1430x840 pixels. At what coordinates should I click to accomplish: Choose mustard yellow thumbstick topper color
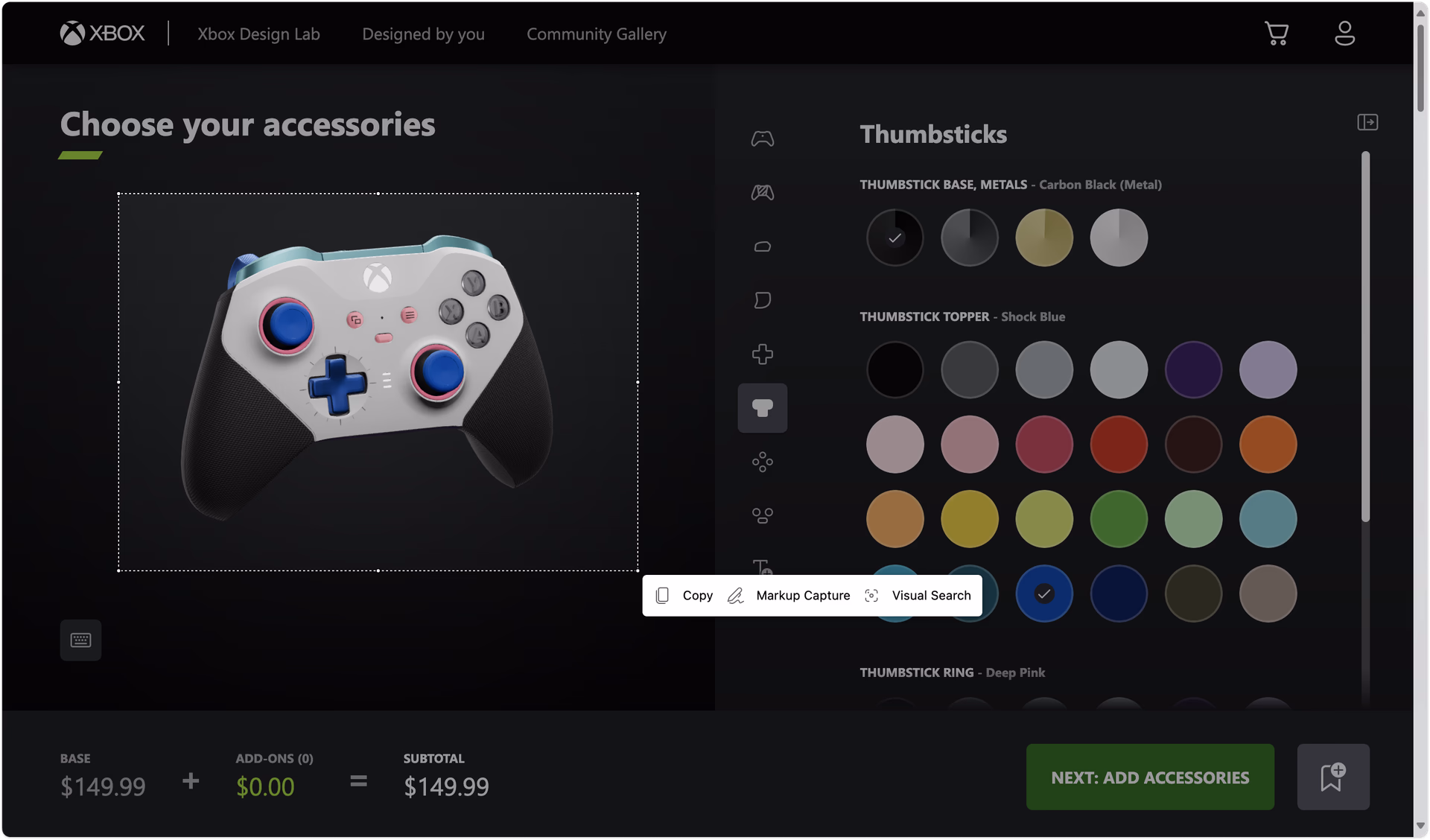point(970,519)
